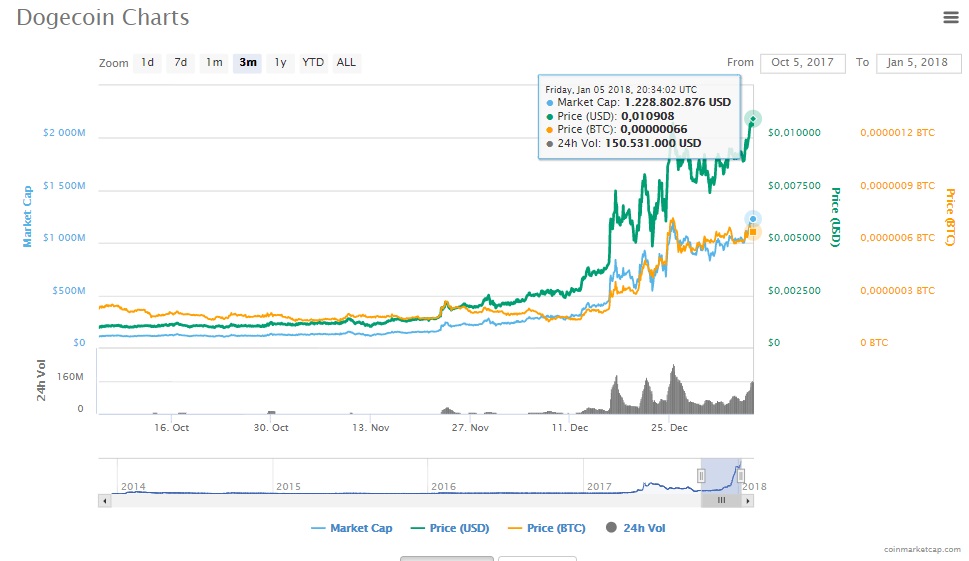This screenshot has width=969, height=561.
Task: Select the active 3m zoom button
Action: point(248,62)
